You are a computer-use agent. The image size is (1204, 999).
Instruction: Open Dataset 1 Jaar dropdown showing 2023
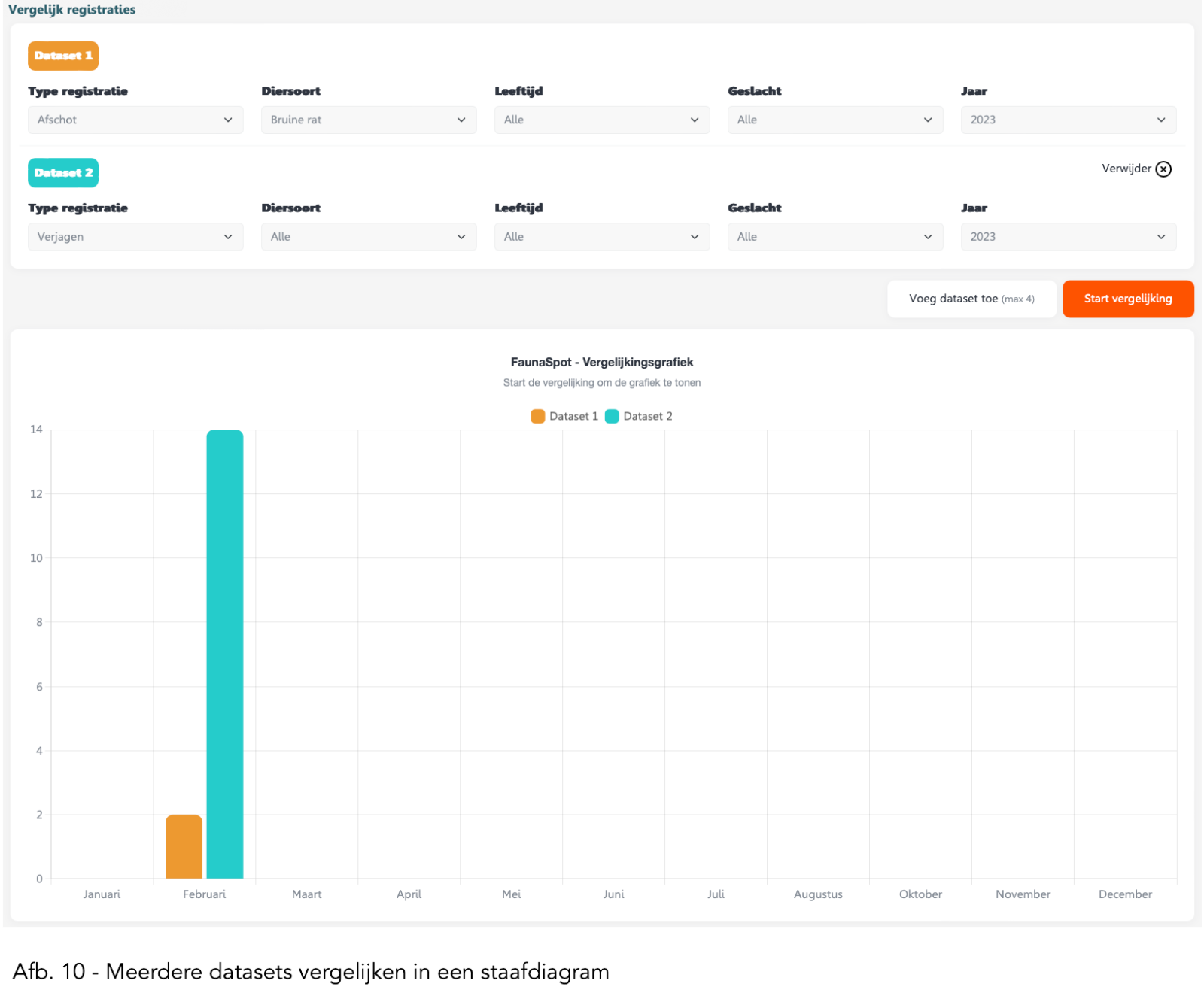(1068, 120)
